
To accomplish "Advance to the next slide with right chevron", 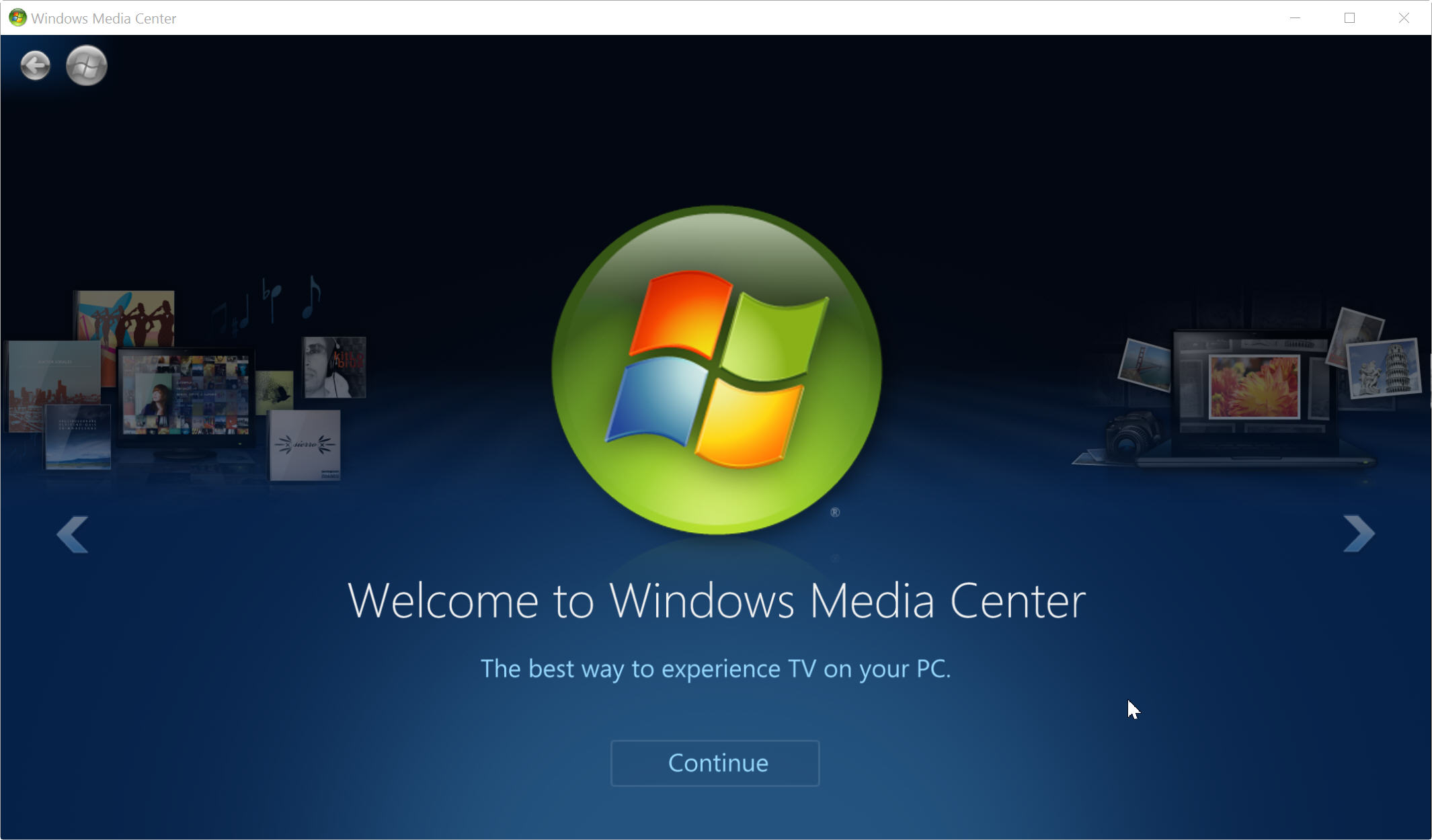I will coord(1359,534).
